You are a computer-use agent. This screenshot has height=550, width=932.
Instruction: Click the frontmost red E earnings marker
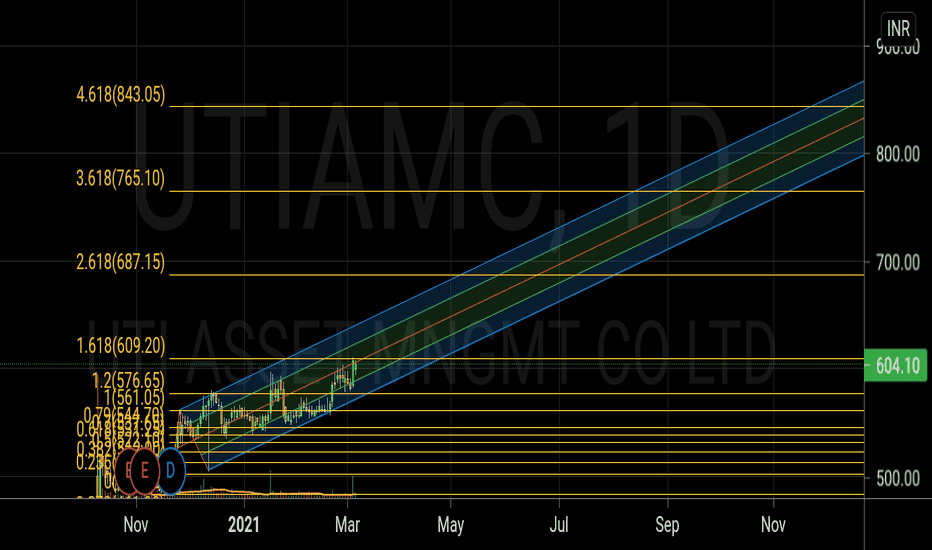point(144,472)
